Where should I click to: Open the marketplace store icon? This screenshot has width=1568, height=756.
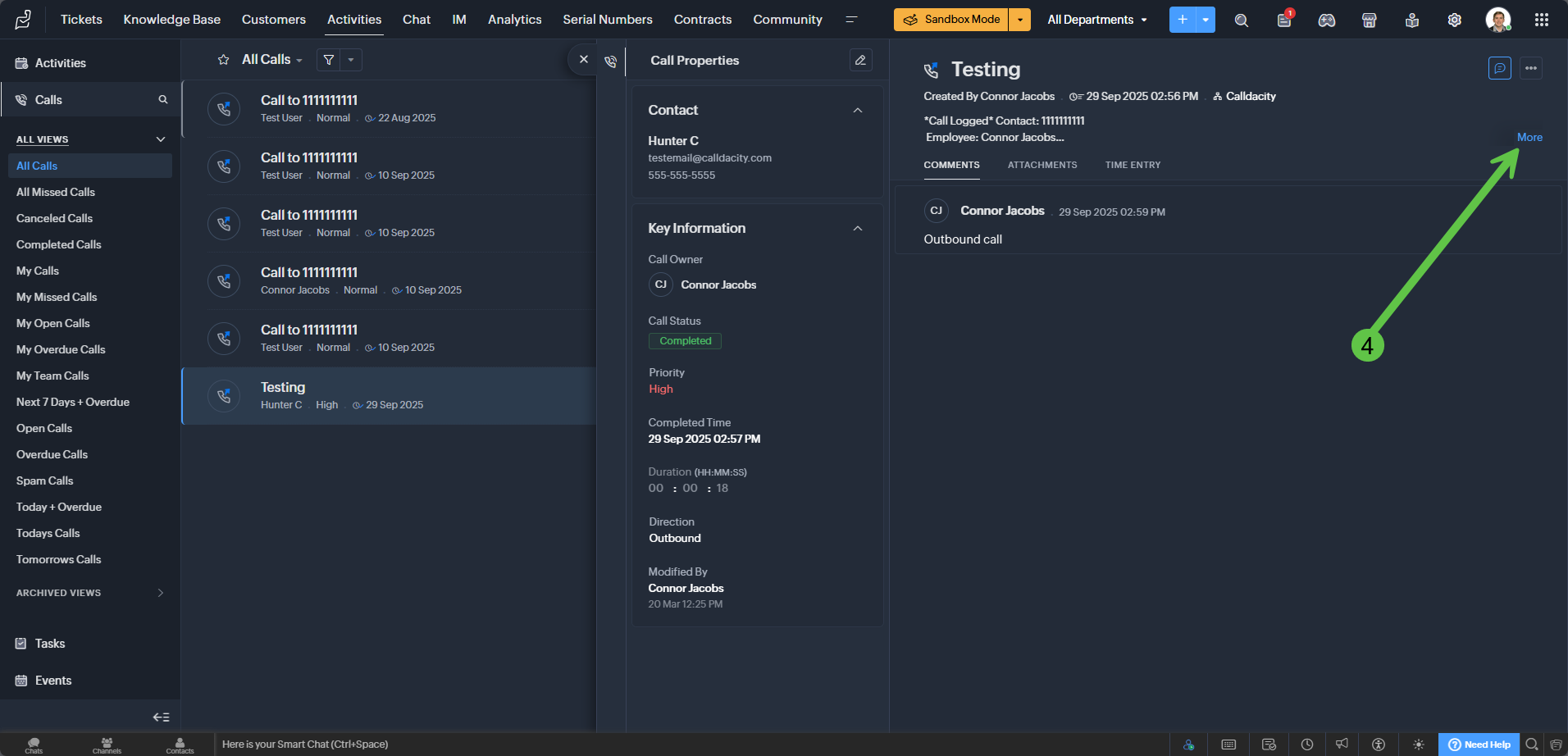click(1369, 20)
